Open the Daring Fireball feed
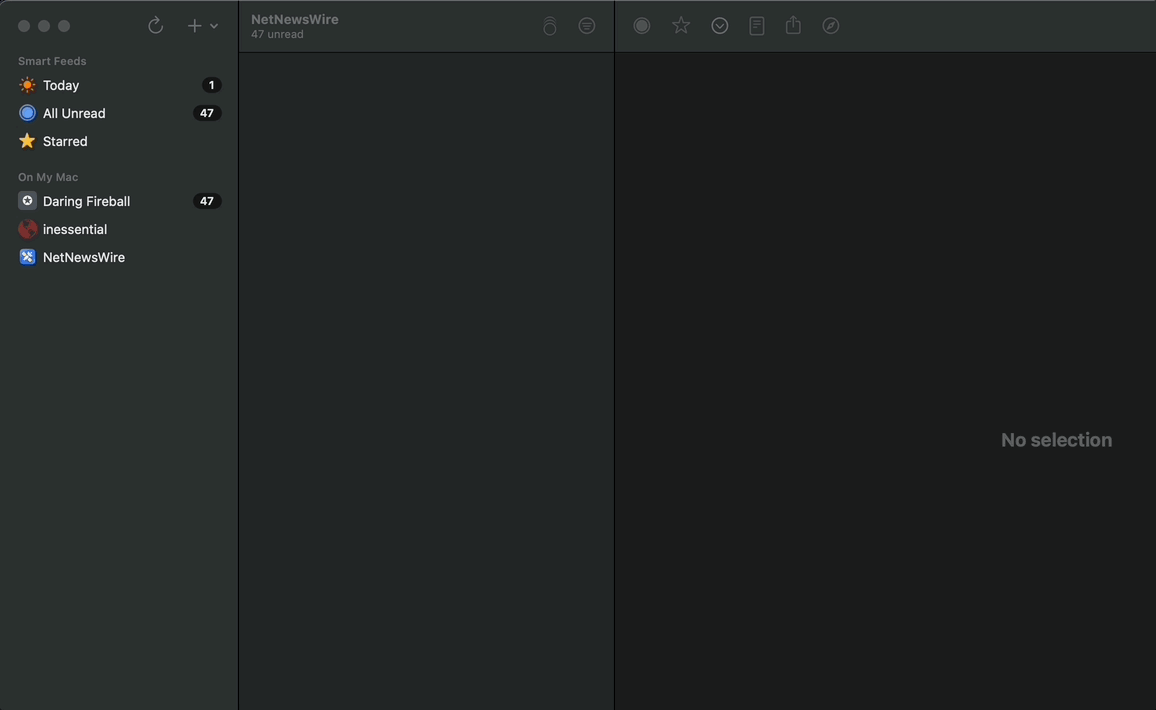Screen dimensions: 1156x710 coord(119,201)
